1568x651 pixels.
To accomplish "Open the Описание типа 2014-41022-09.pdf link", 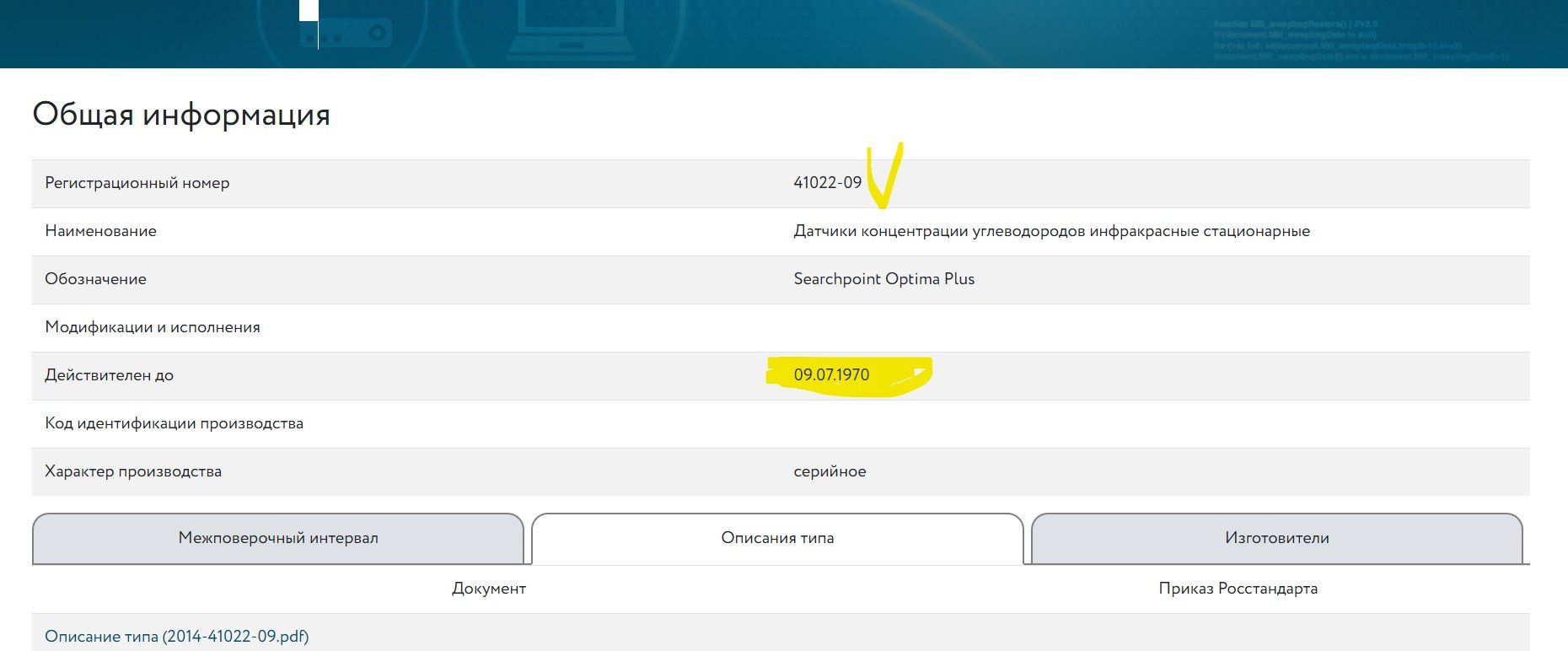I will click(x=177, y=637).
